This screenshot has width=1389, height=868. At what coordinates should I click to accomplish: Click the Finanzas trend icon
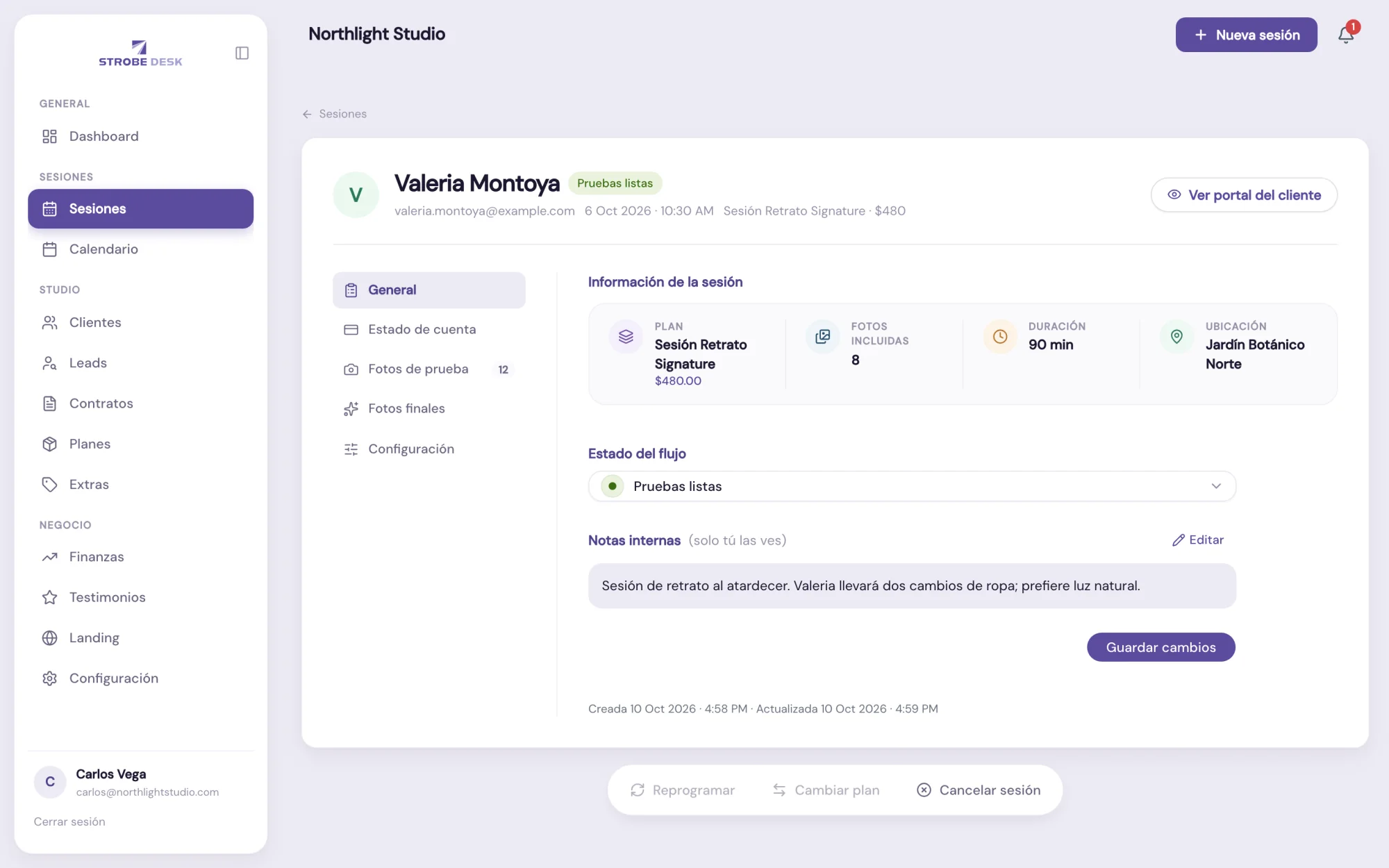[49, 557]
